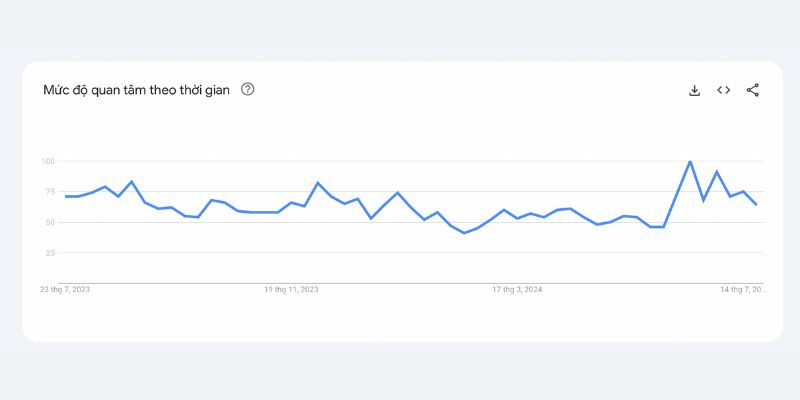This screenshot has height=400, width=800.
Task: Download the chart data as CSV
Action: pos(694,90)
